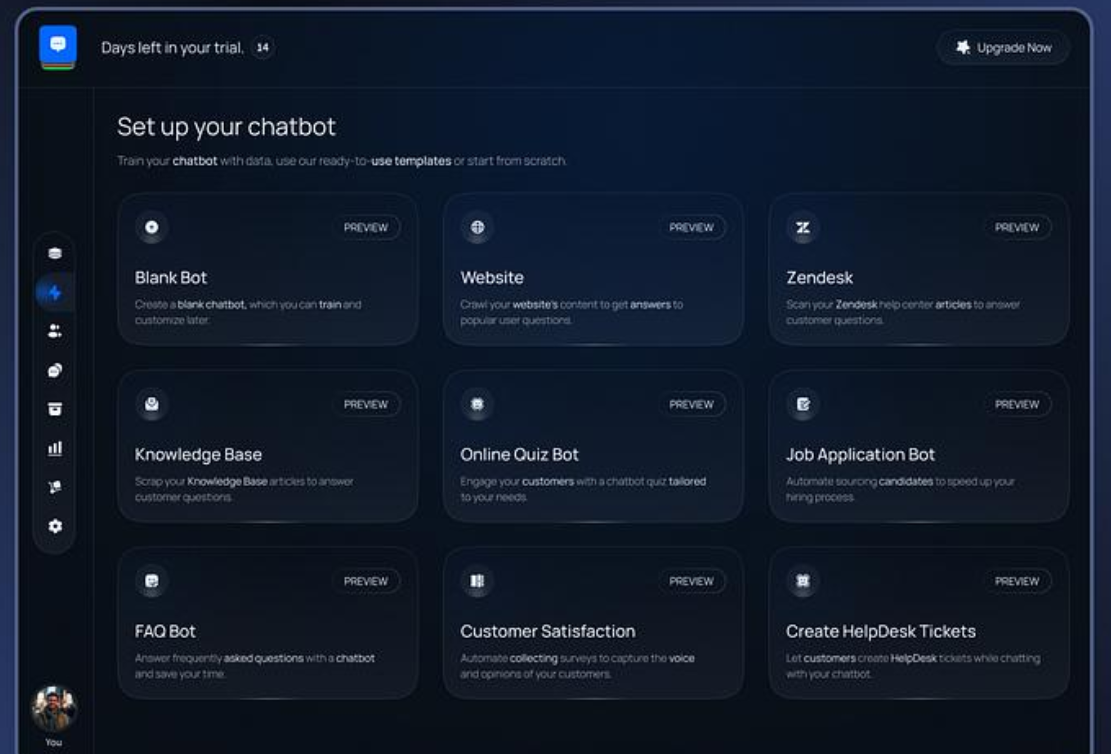This screenshot has width=1111, height=754.
Task: Preview the Blank Bot template
Action: pos(366,227)
